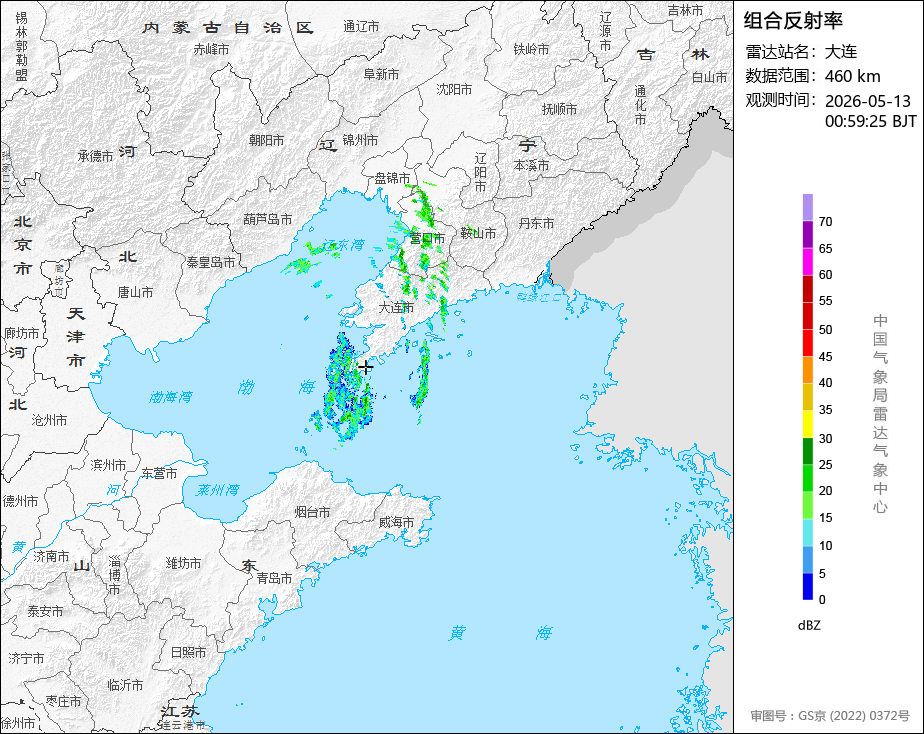The width and height of the screenshot is (924, 734).
Task: Click the '济南市' city label
Action: click(x=51, y=556)
